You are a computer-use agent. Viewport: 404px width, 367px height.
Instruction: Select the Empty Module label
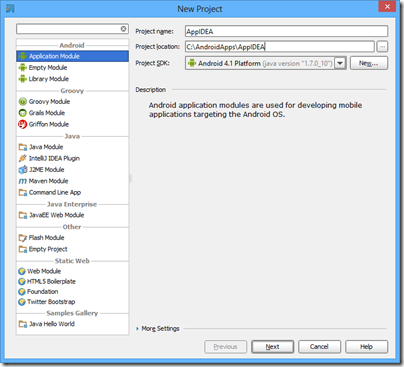tap(48, 68)
